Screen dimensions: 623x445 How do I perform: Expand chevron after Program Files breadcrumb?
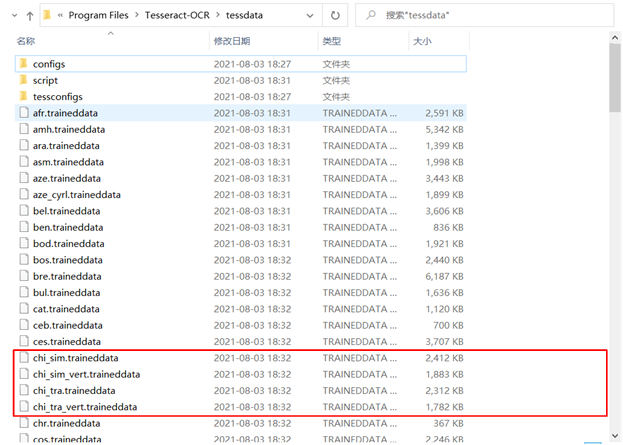(137, 15)
